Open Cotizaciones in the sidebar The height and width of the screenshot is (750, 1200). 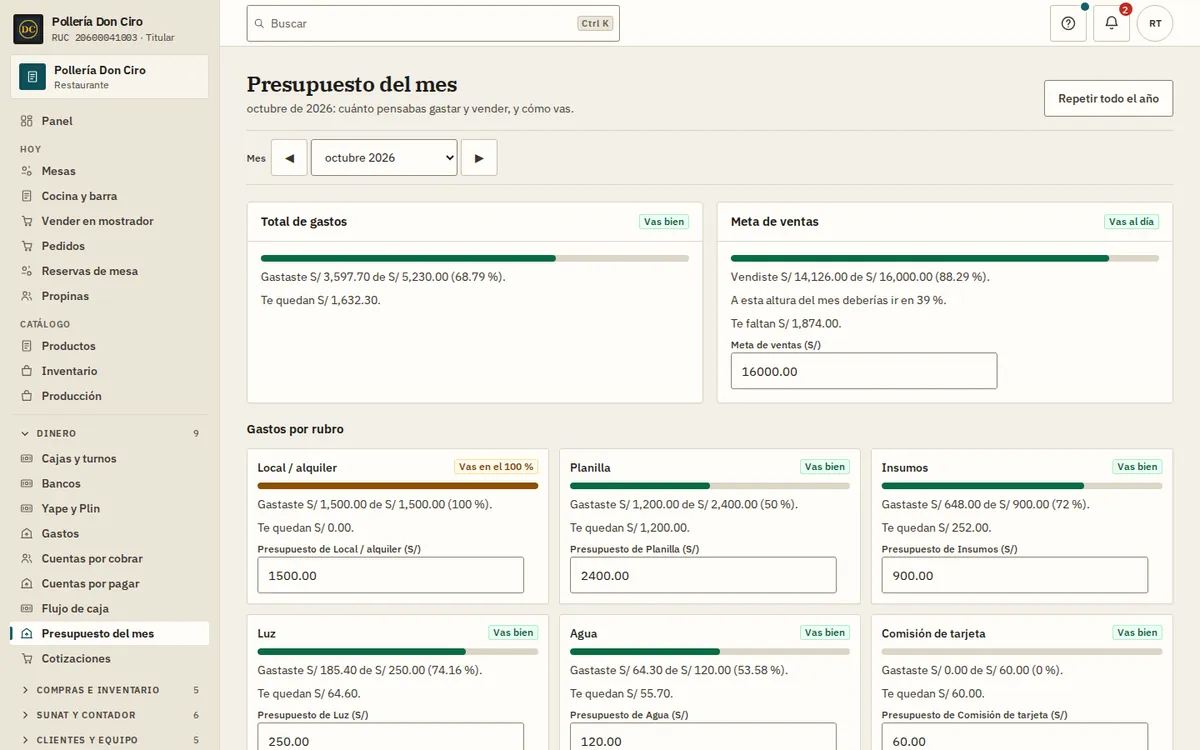point(110,659)
